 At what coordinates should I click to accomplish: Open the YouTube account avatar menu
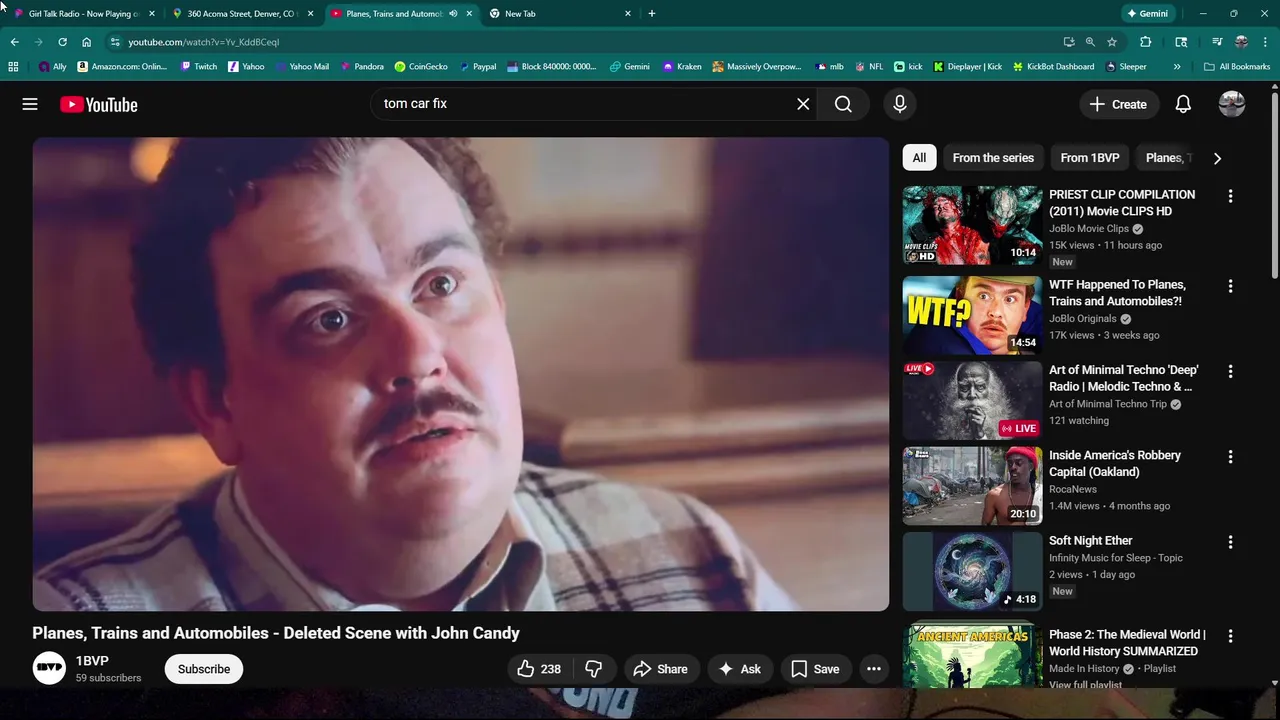pyautogui.click(x=1232, y=104)
